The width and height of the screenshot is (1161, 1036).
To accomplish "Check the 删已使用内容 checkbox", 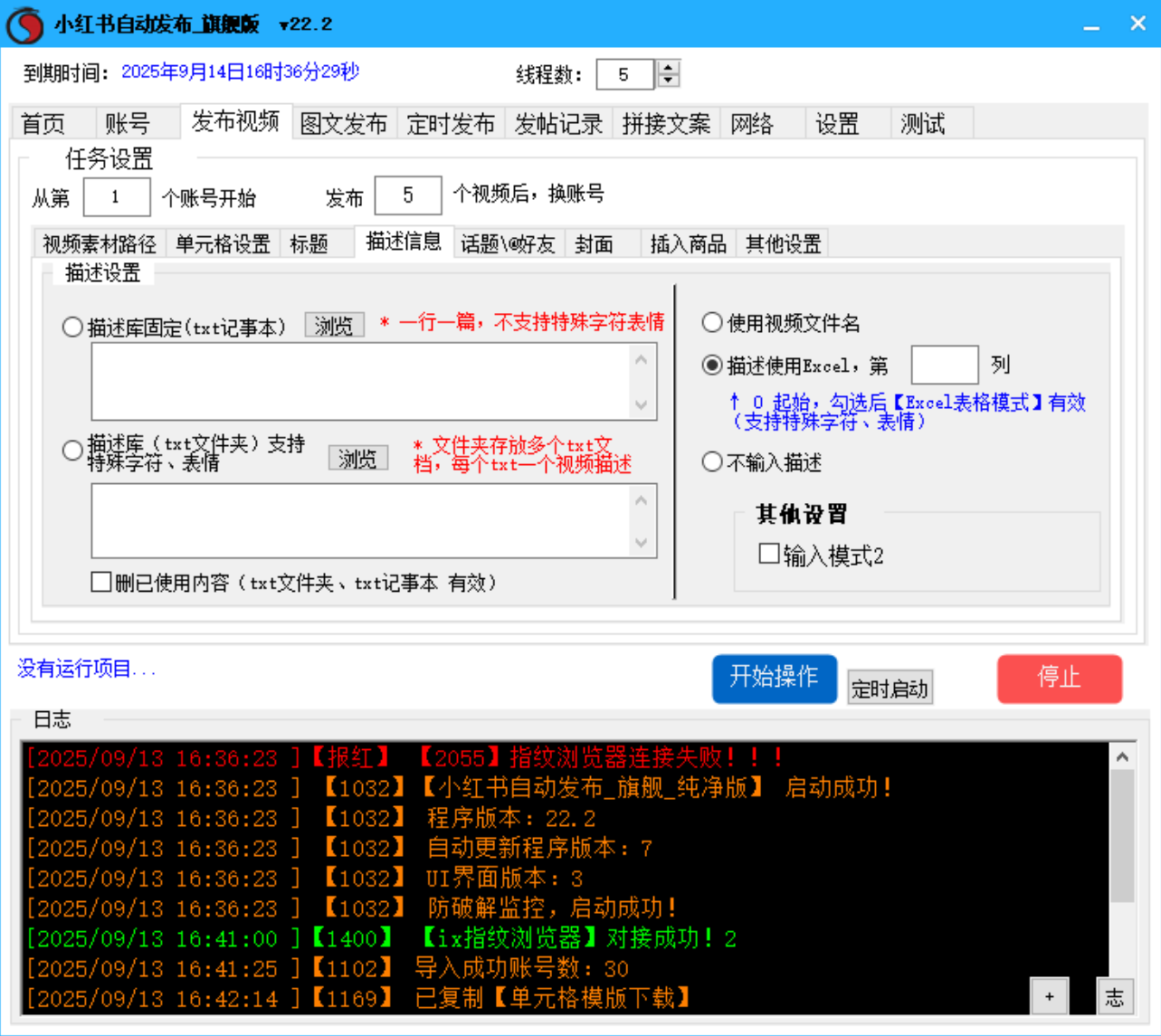I will (x=101, y=582).
